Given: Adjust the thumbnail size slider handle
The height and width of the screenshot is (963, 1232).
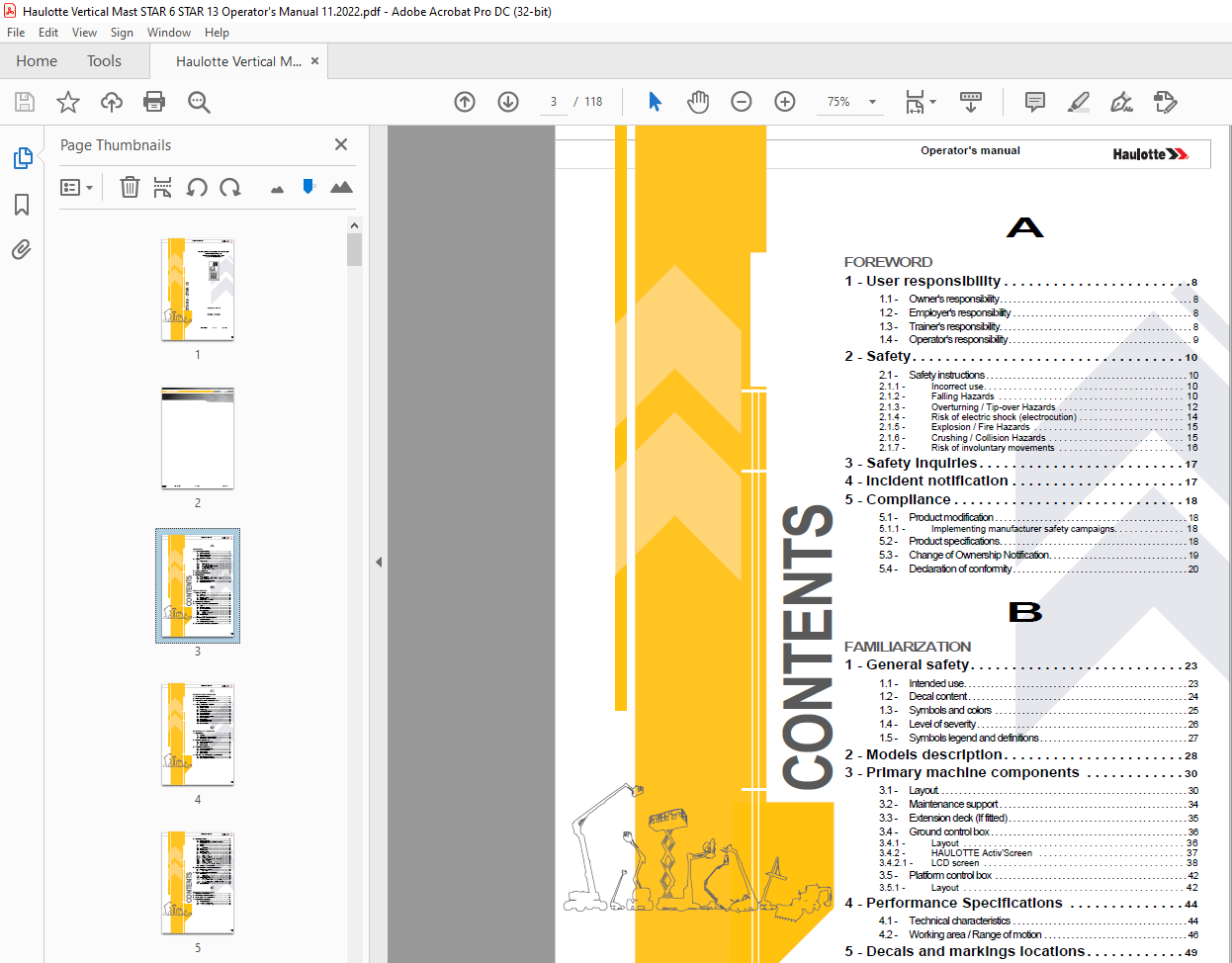Looking at the screenshot, I should click(308, 186).
